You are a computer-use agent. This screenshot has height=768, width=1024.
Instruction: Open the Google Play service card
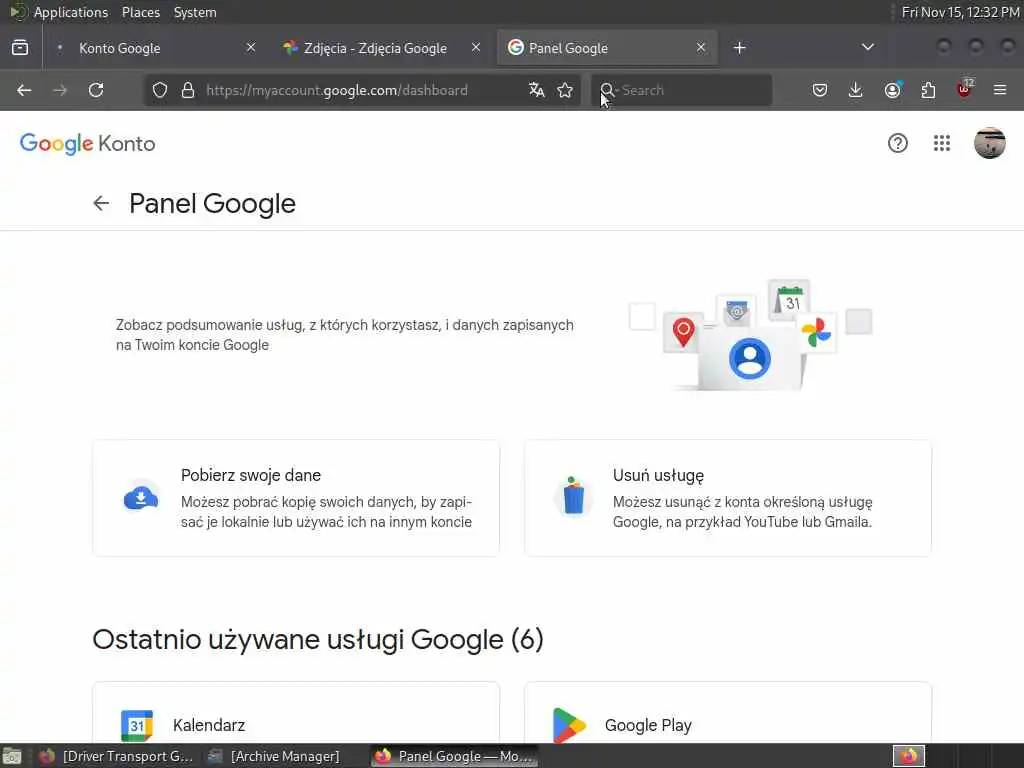tap(728, 713)
